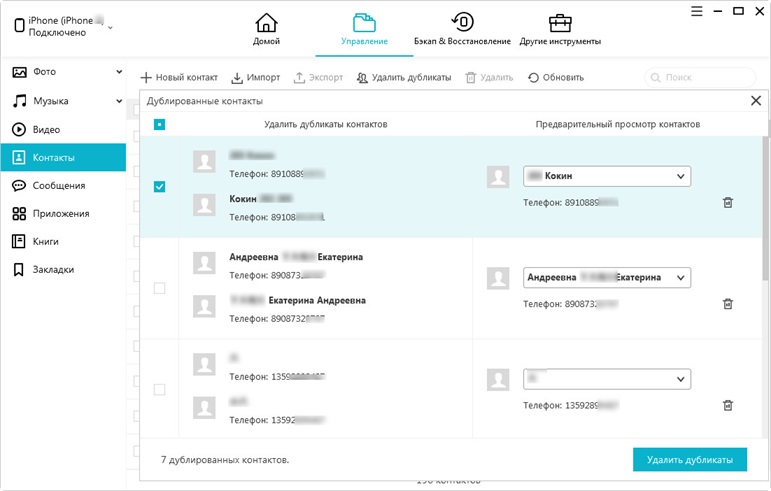
Task: Click the avatar beside bold name Кокин in list
Action: click(x=204, y=204)
